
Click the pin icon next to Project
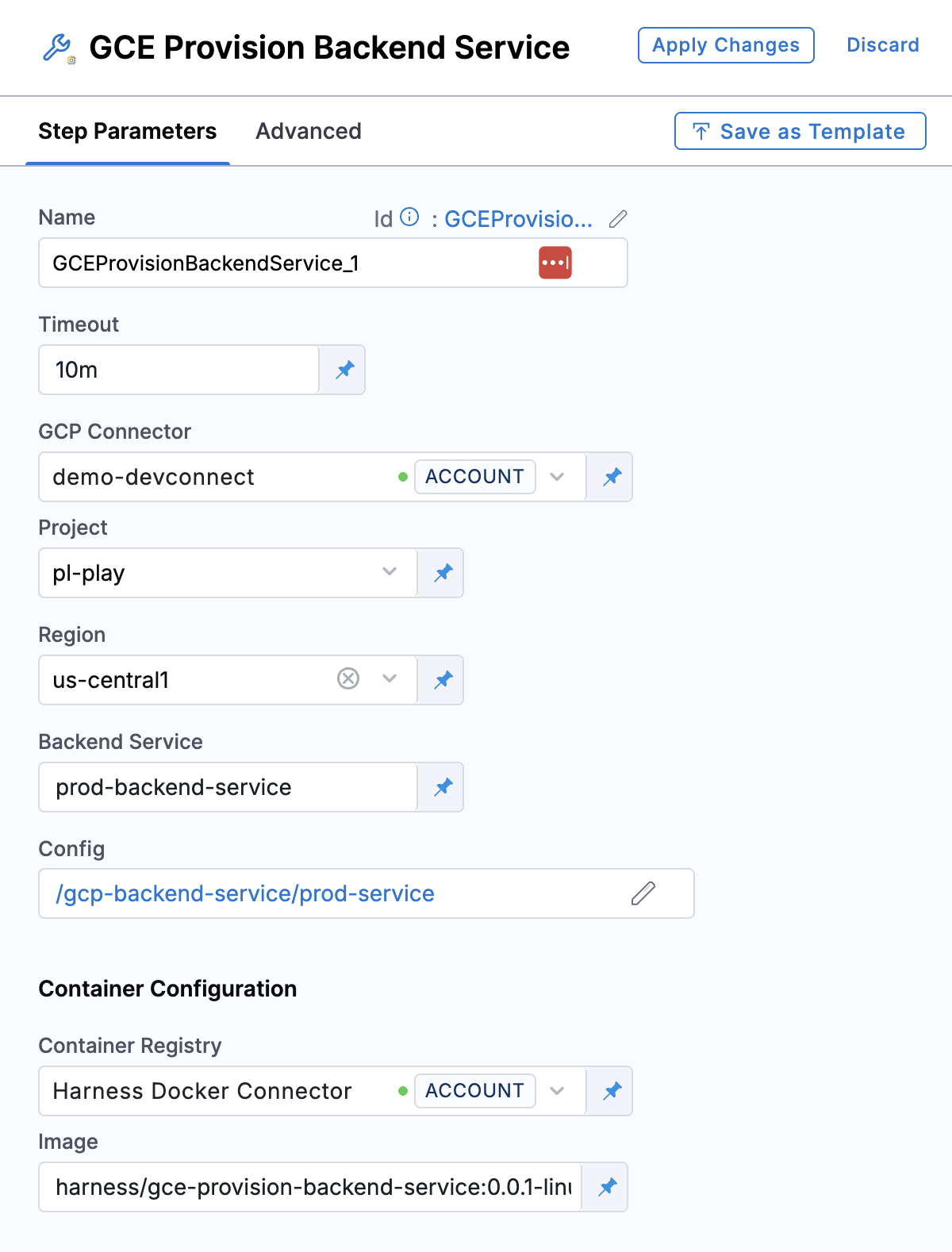click(x=443, y=573)
